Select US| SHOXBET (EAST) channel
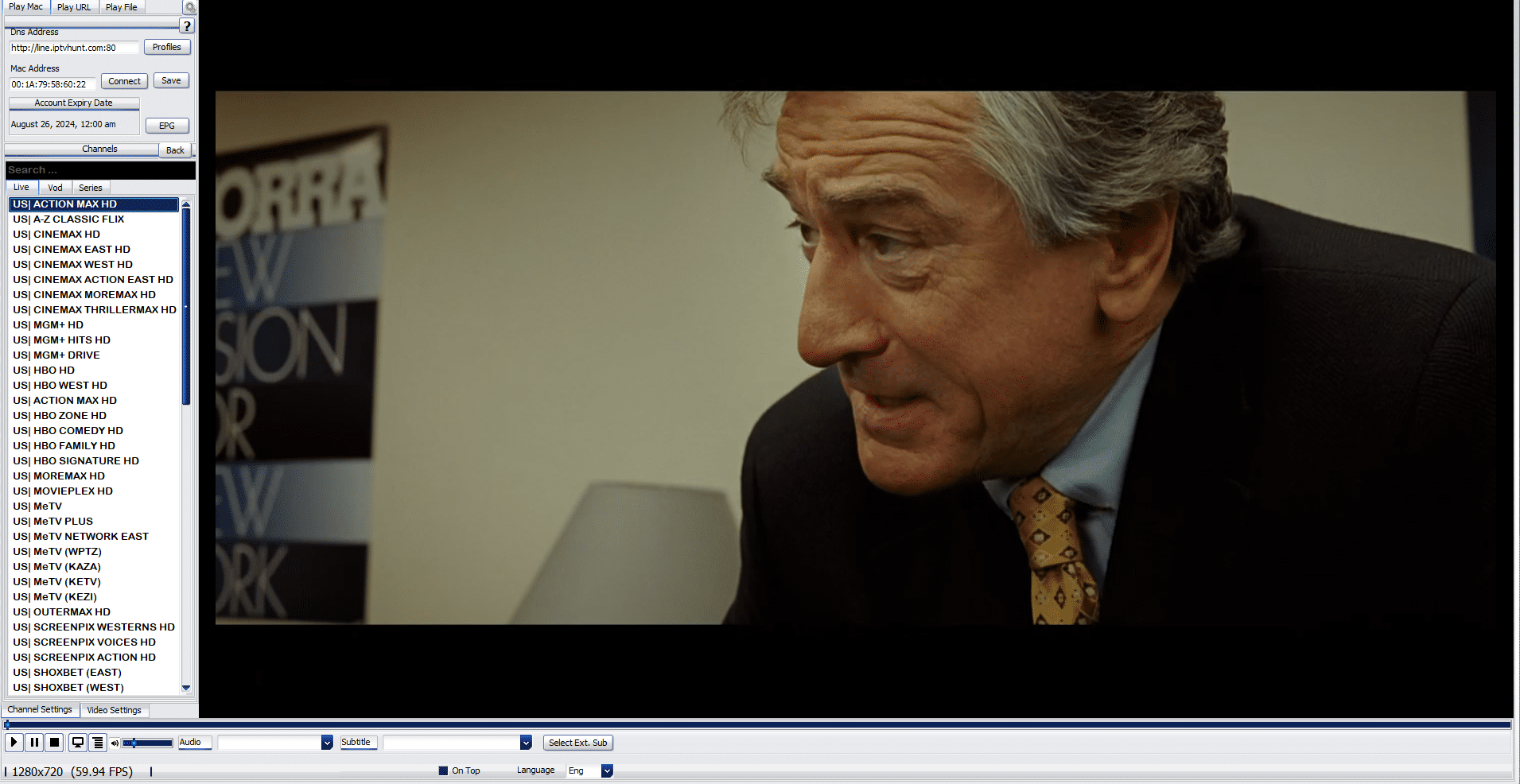 94,673
